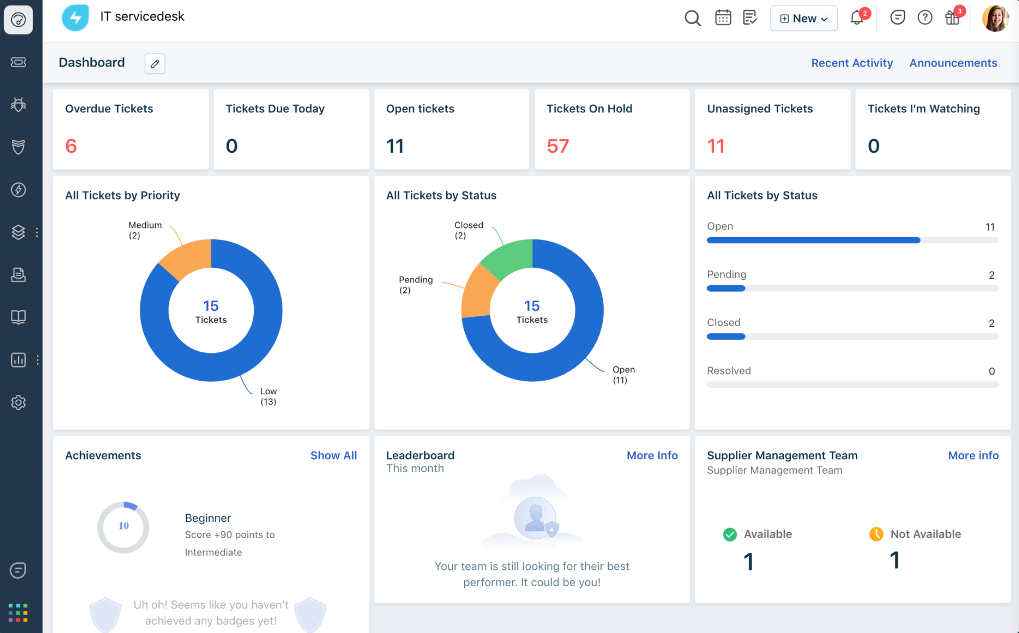Viewport: 1019px width, 633px height.
Task: Open the gift icon with badge 3
Action: [x=952, y=17]
